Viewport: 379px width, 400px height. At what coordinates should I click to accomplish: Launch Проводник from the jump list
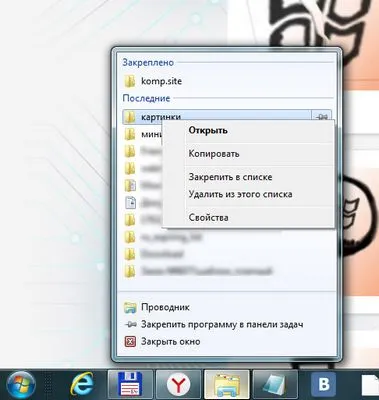click(x=228, y=307)
